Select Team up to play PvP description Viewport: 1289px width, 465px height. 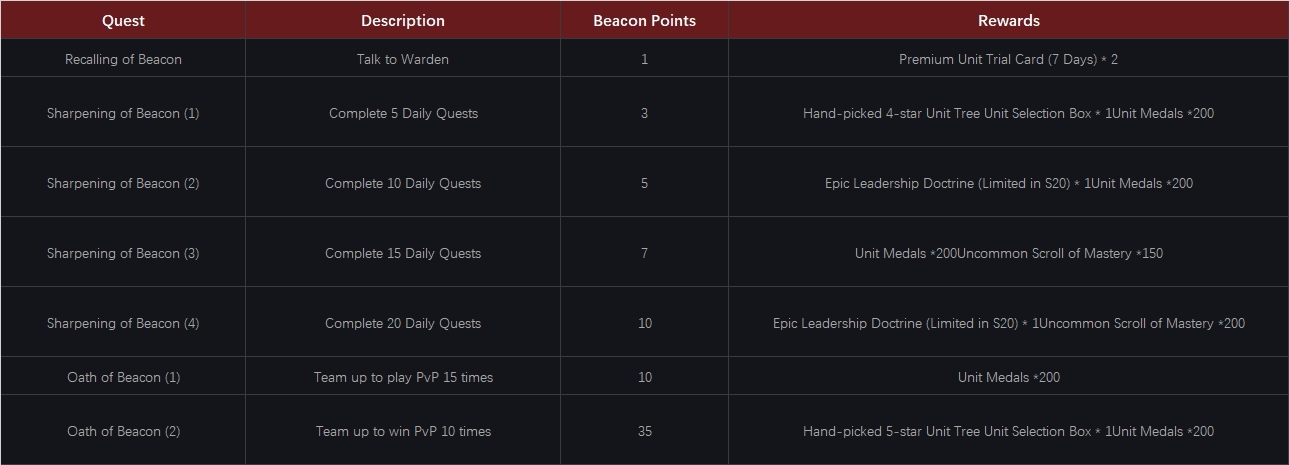(403, 377)
